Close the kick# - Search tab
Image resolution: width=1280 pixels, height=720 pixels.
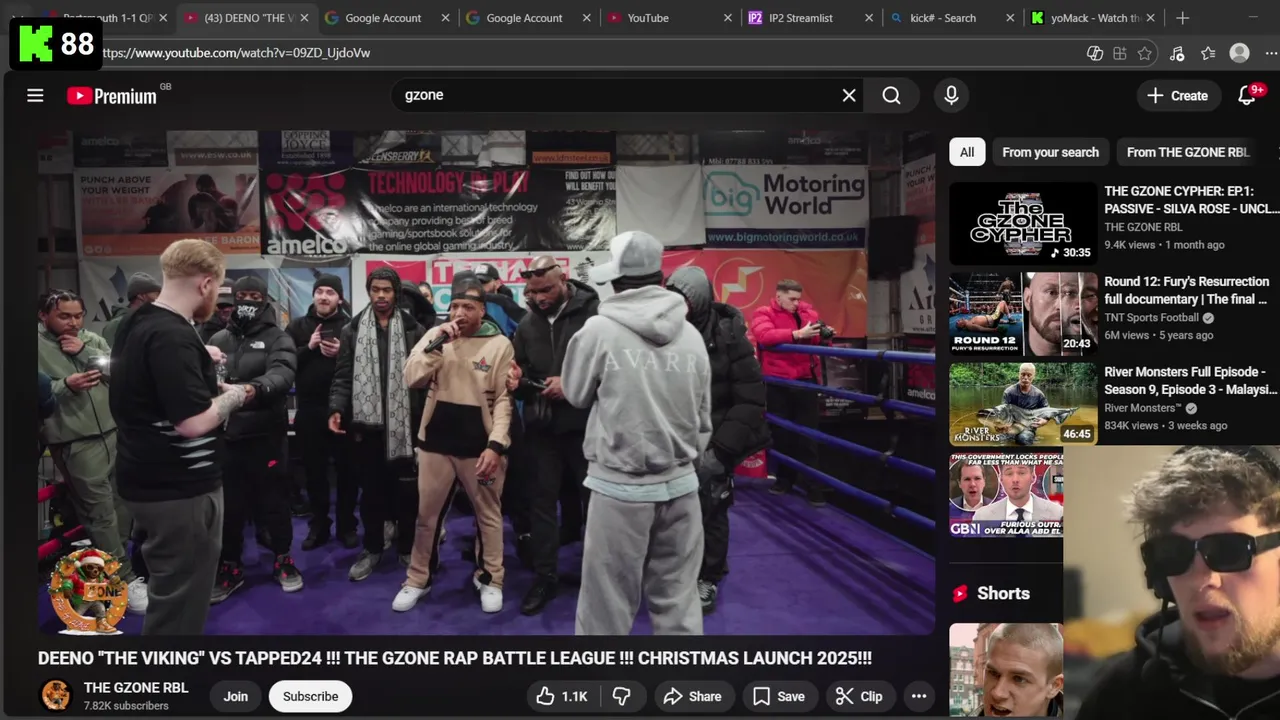(1009, 18)
